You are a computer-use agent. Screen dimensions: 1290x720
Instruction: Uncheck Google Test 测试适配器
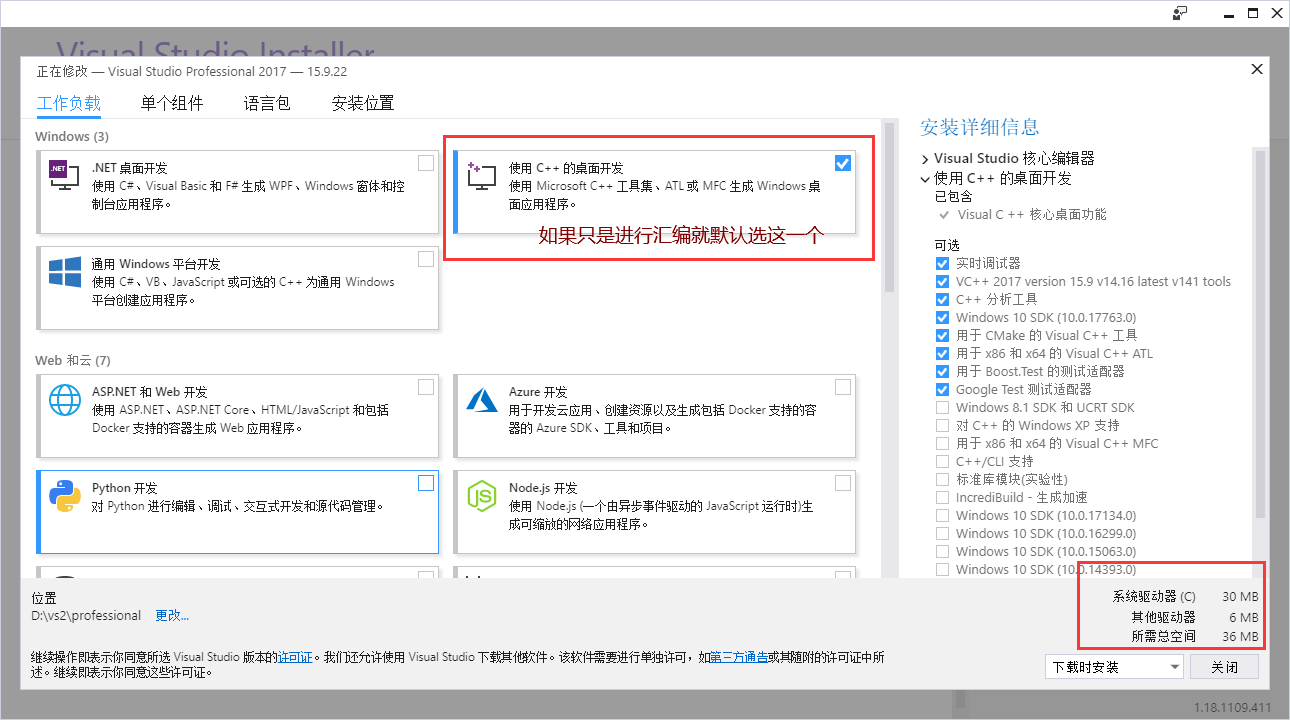pos(942,389)
